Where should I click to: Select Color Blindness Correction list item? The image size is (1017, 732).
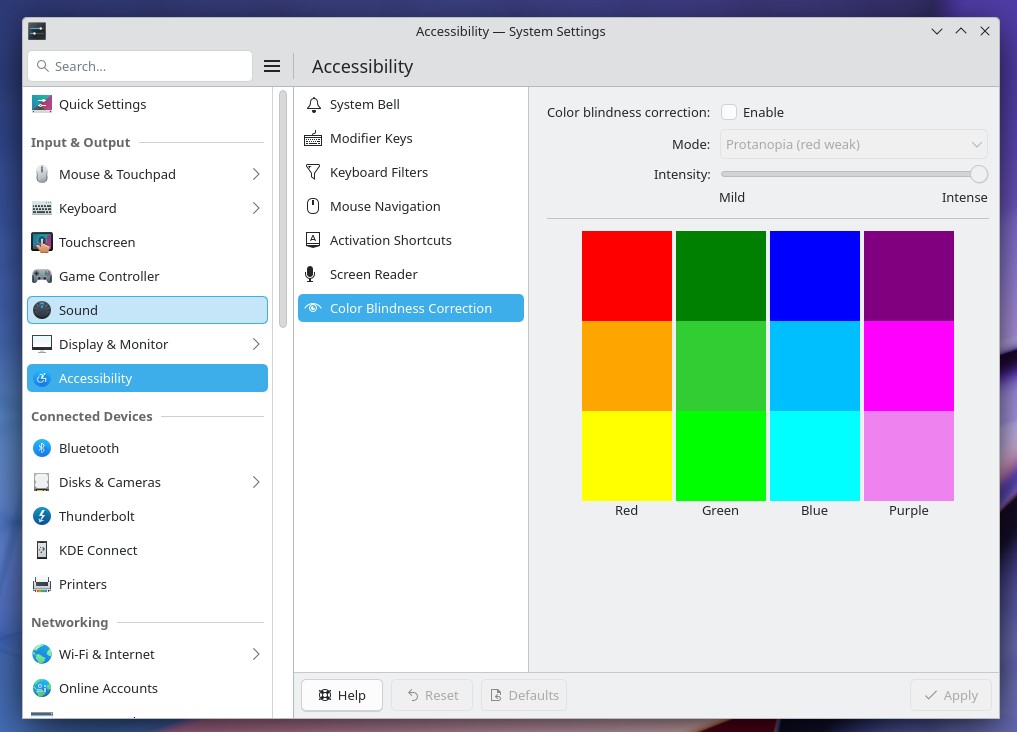(x=411, y=308)
